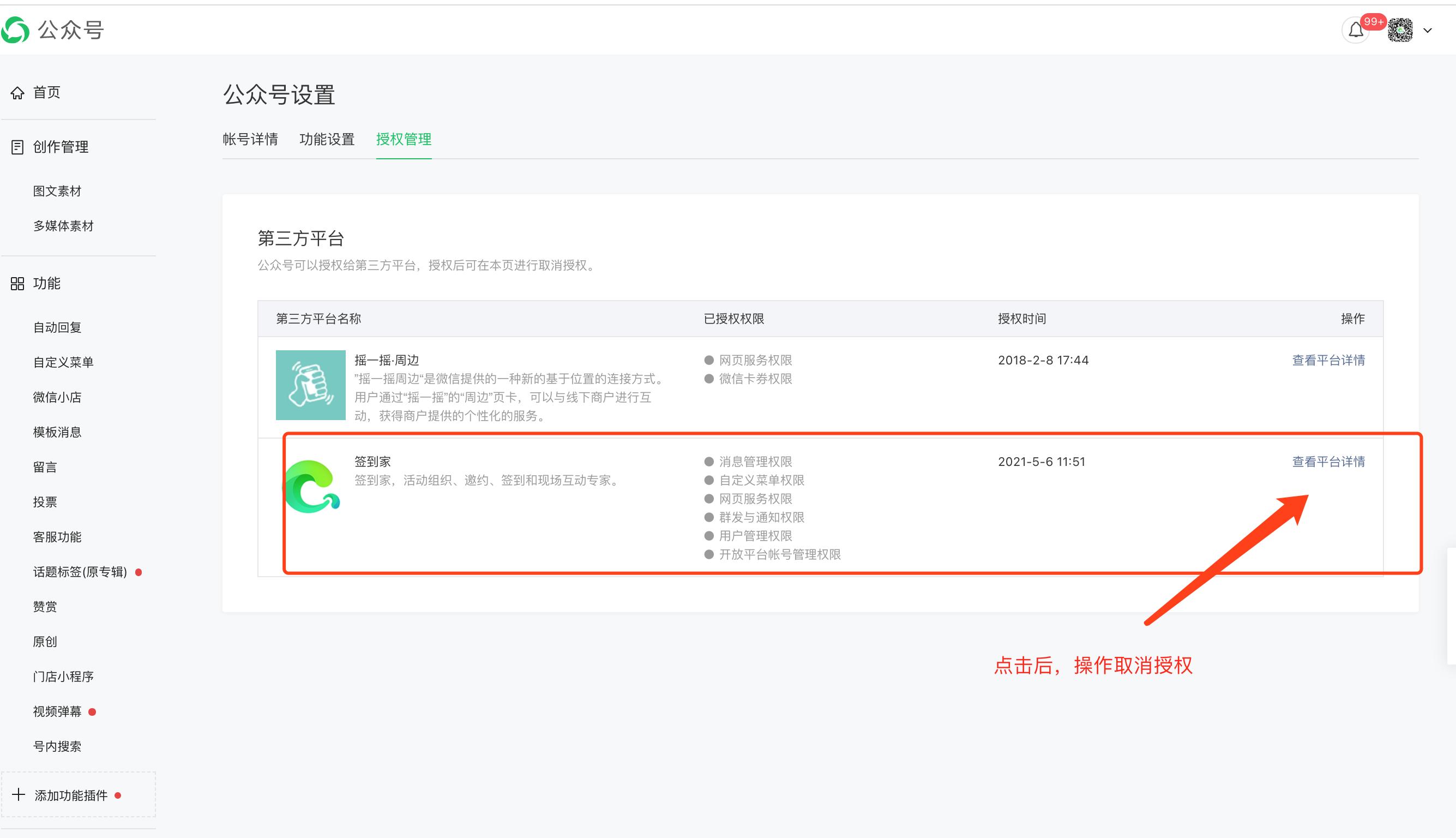Click the 摇一摇·周边 platform name
The image size is (1456, 838).
[387, 360]
